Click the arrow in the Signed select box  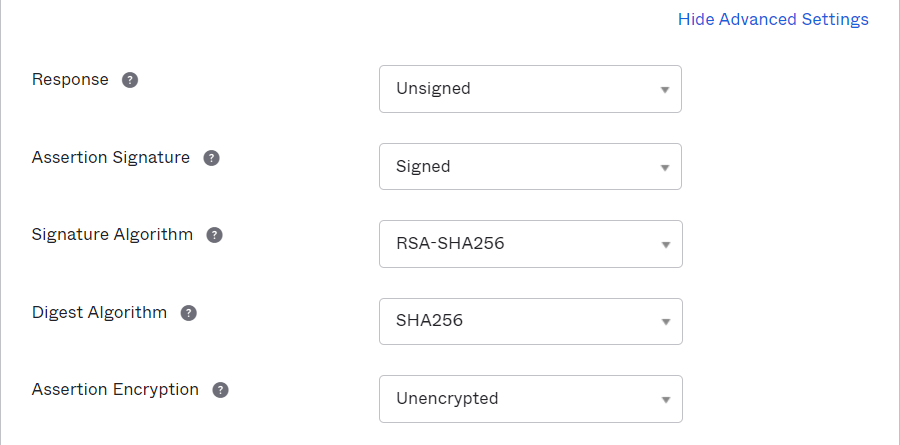[x=665, y=168]
